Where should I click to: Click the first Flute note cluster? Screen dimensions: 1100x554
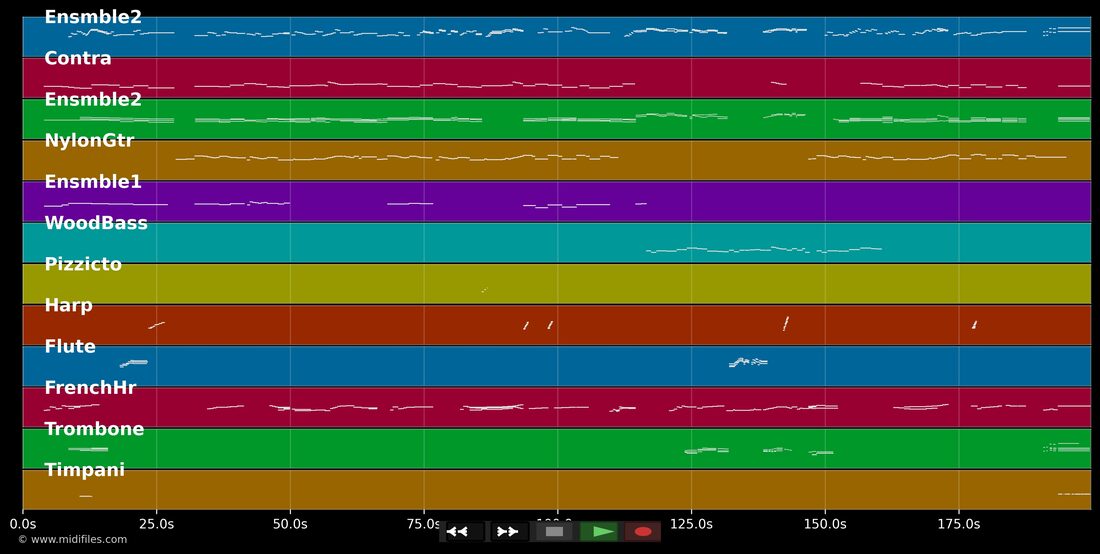(133, 363)
